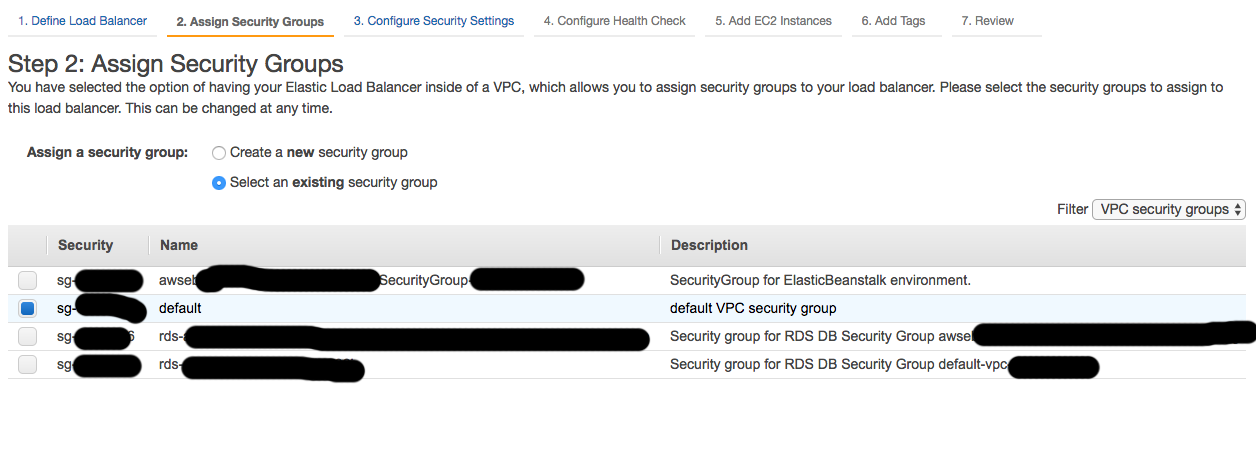Viewport: 1256px width, 458px height.
Task: Check the ElasticBeanstalk security group checkbox
Action: (x=28, y=281)
